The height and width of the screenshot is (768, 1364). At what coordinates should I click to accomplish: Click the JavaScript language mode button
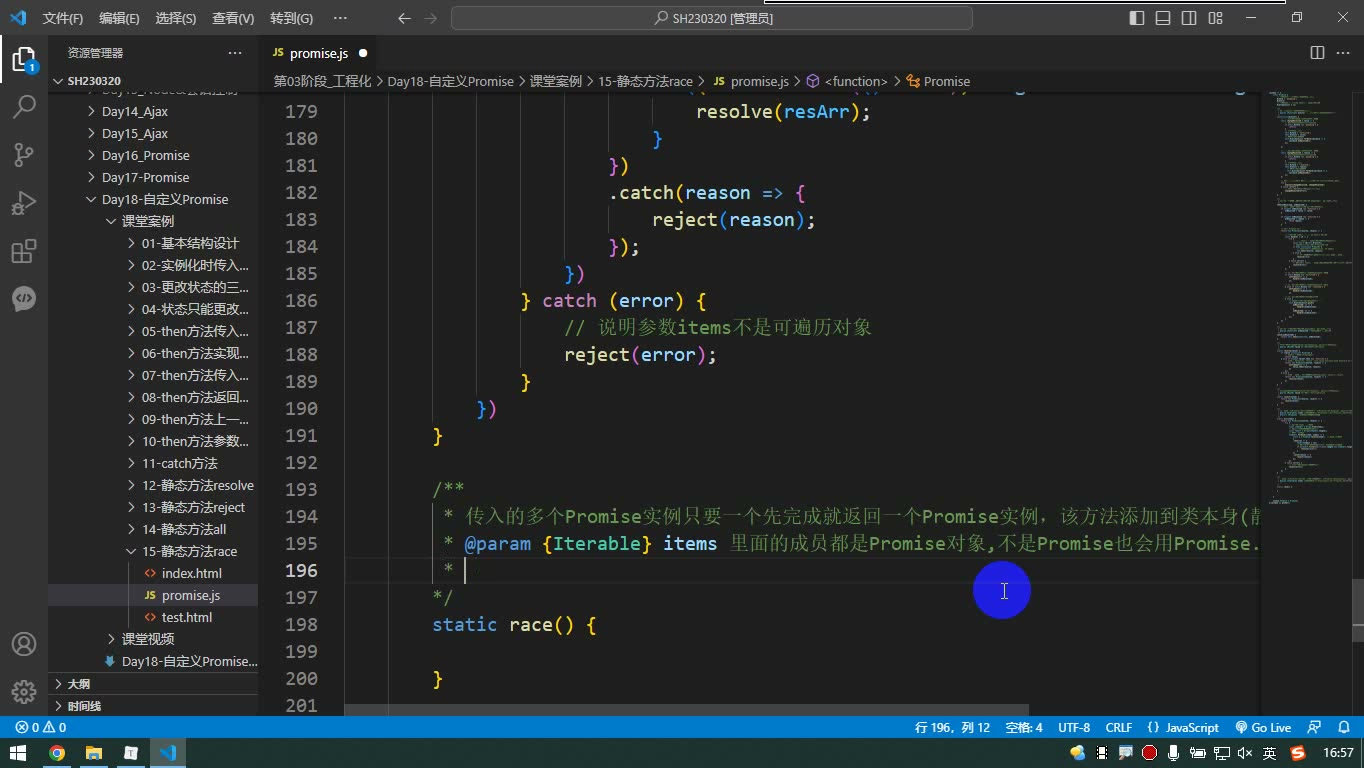tap(1183, 728)
